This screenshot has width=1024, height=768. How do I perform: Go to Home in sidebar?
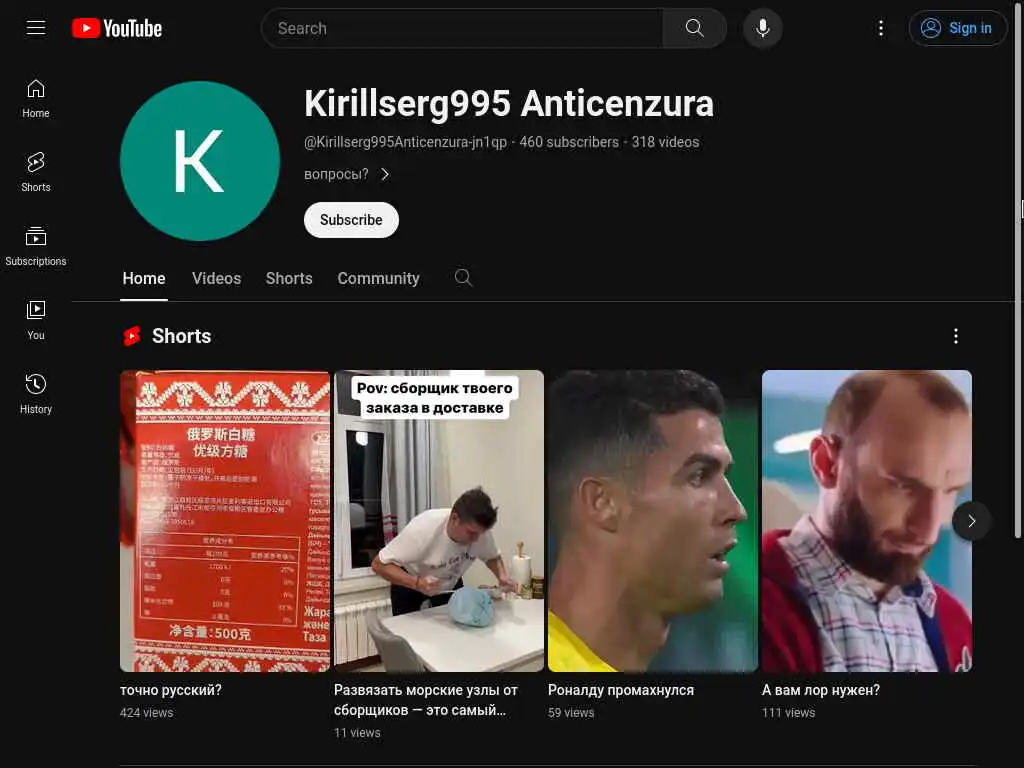point(36,98)
